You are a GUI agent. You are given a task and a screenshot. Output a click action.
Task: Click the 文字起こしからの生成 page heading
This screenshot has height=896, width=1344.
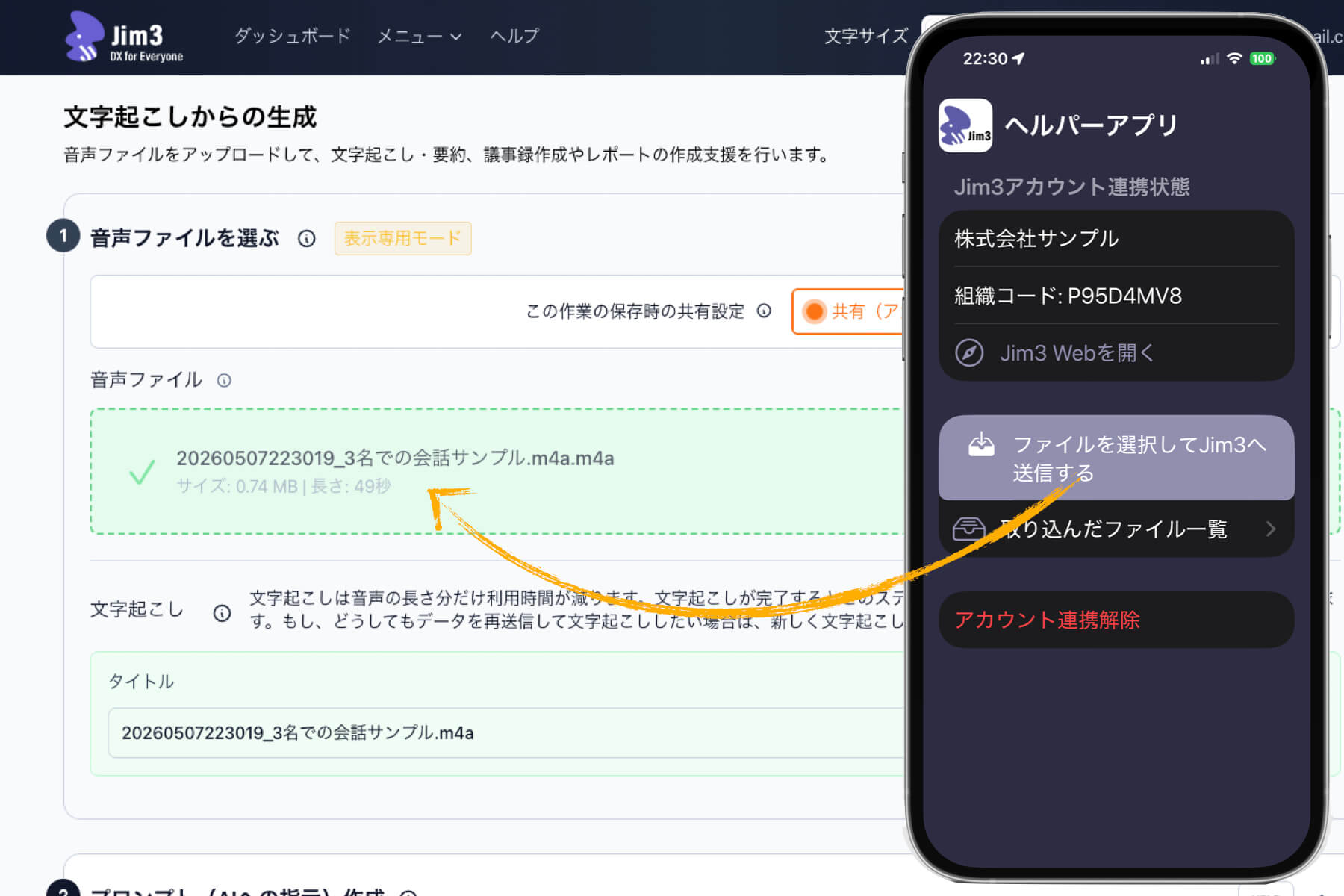190,116
